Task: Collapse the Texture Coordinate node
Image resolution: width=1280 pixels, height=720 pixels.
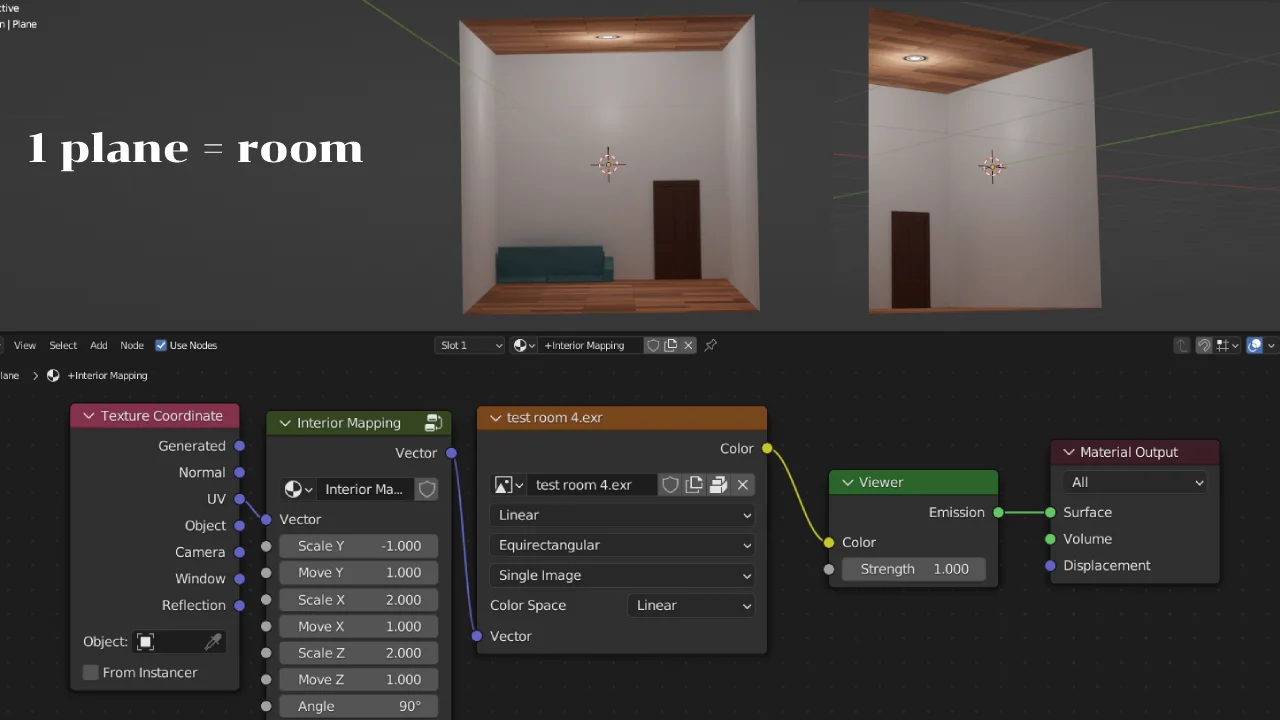Action: [x=88, y=416]
